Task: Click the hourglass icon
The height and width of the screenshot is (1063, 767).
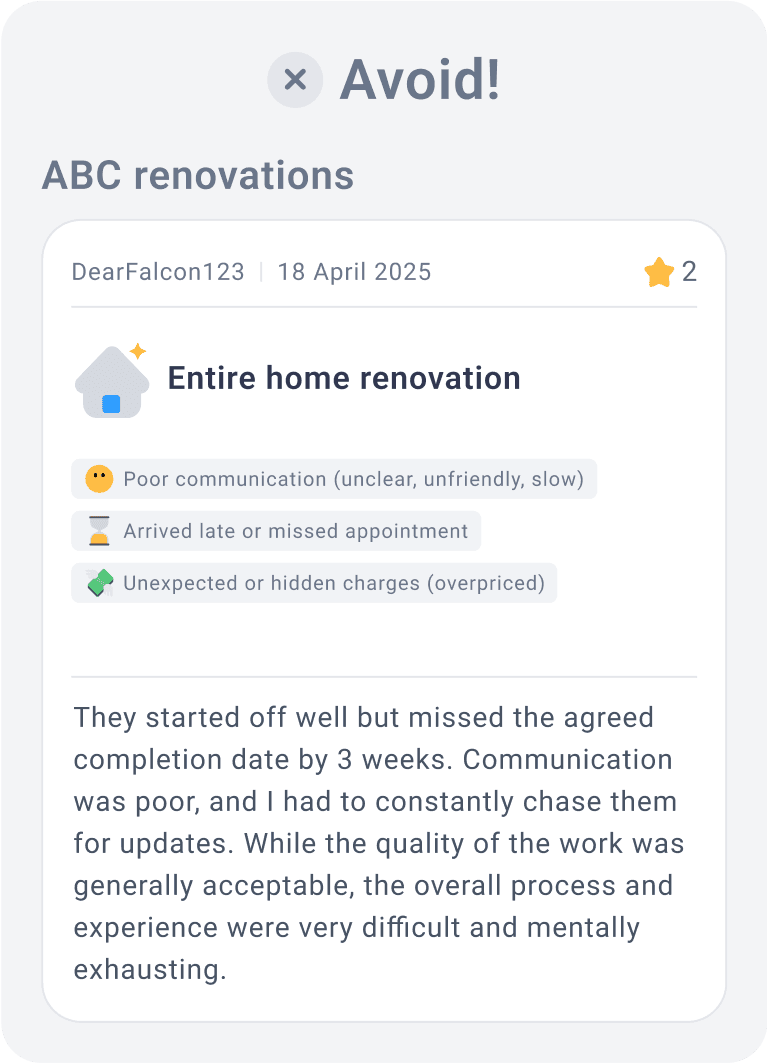Action: click(99, 531)
